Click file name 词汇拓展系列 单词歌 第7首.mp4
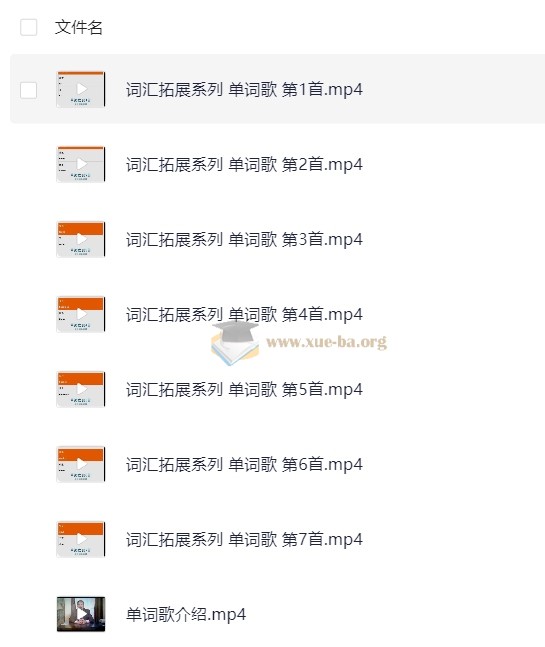 click(244, 540)
